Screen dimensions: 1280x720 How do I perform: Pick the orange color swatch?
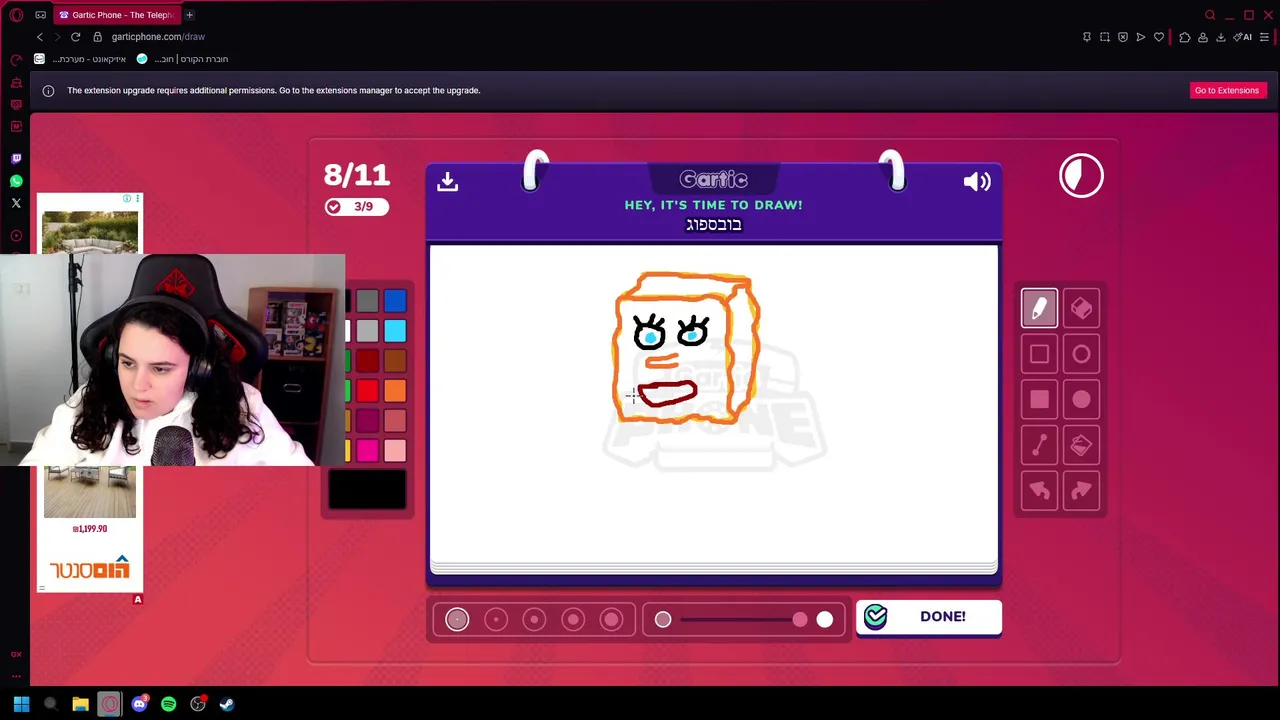(395, 391)
